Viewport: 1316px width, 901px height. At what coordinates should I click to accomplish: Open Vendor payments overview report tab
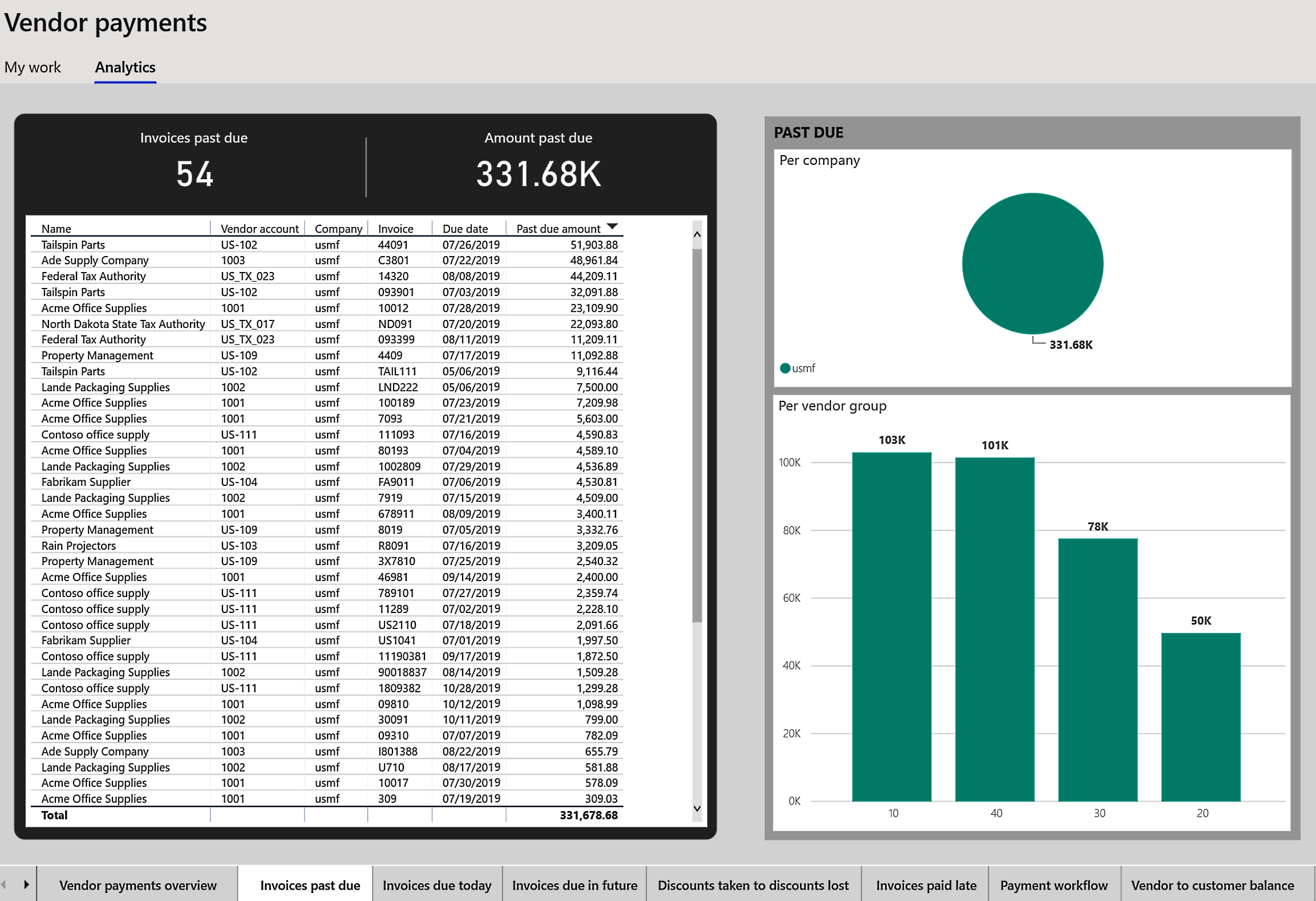point(137,885)
